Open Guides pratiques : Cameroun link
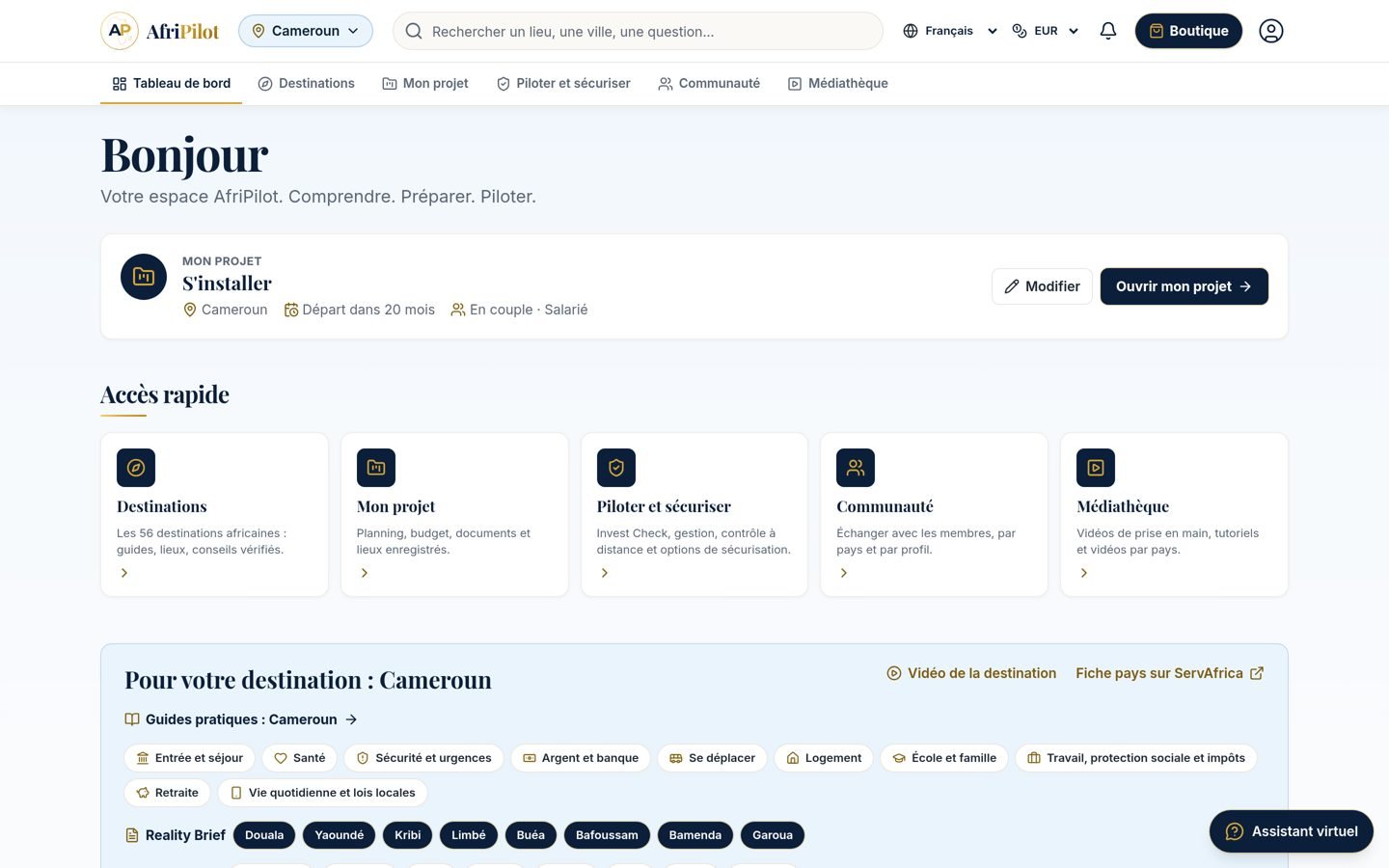Viewport: 1389px width, 868px height. click(x=241, y=719)
